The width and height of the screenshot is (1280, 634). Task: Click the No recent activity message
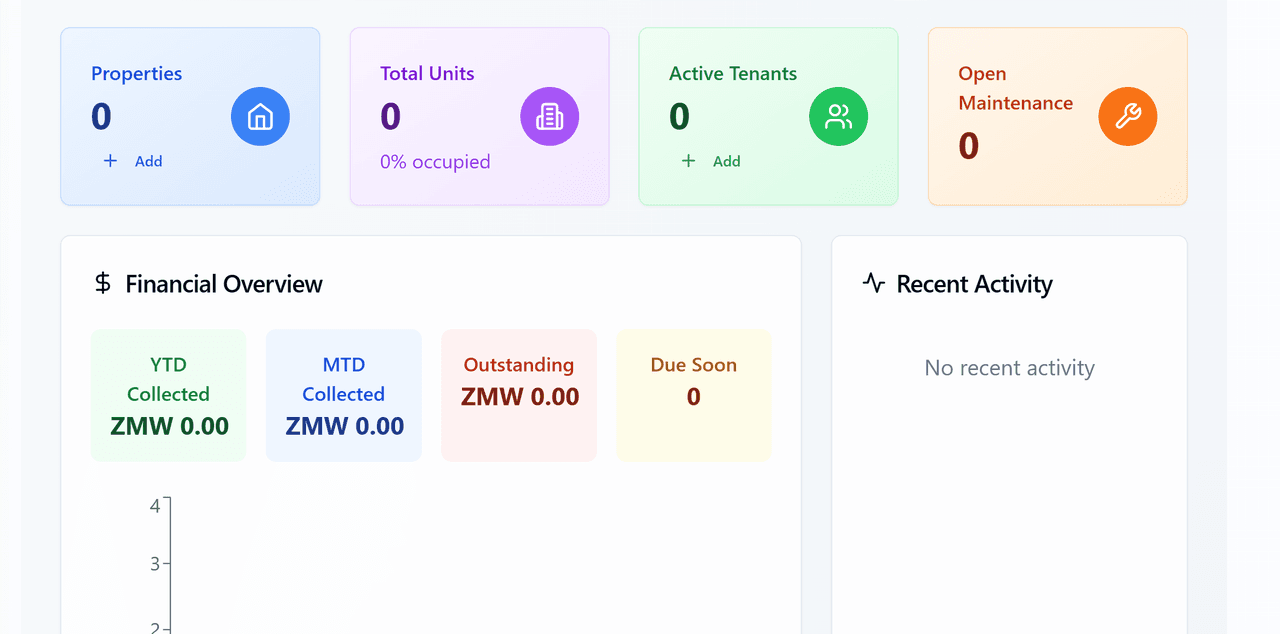[x=1009, y=368]
